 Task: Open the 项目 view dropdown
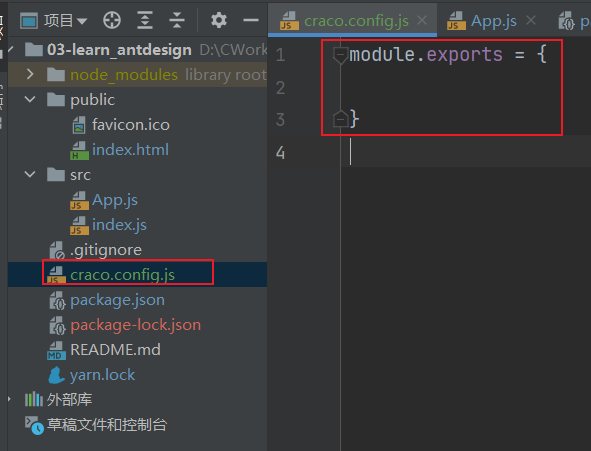click(x=65, y=20)
